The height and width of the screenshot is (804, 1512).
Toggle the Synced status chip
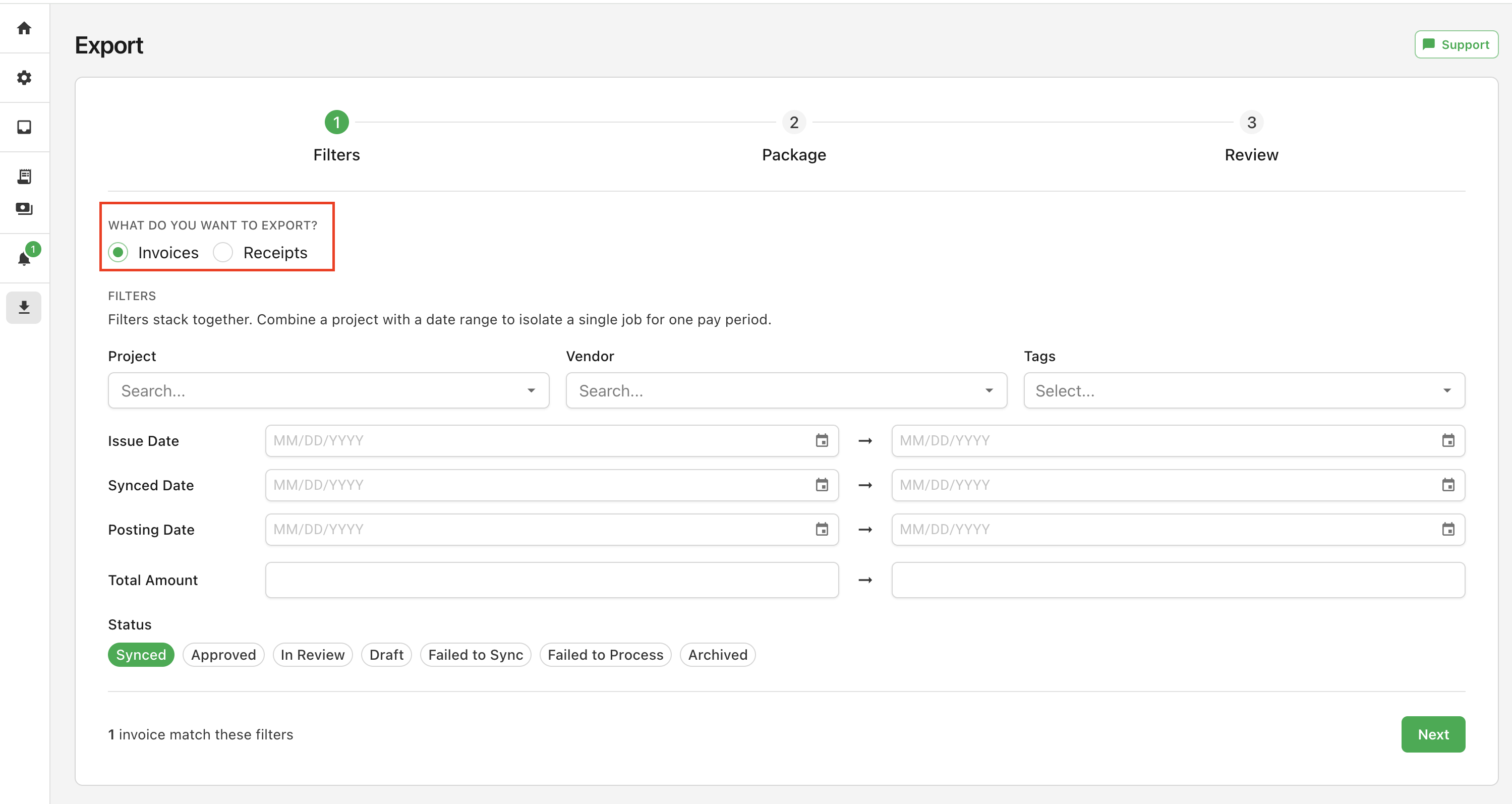[x=141, y=654]
